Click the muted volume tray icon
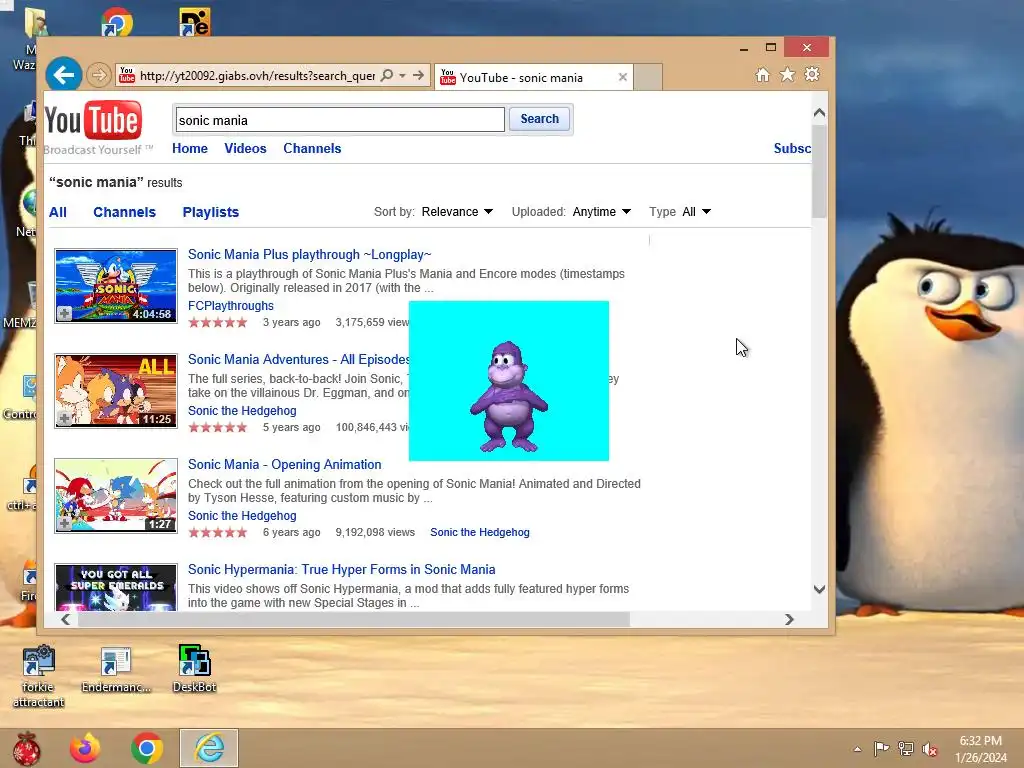Screen dimensions: 1024x768 930,748
